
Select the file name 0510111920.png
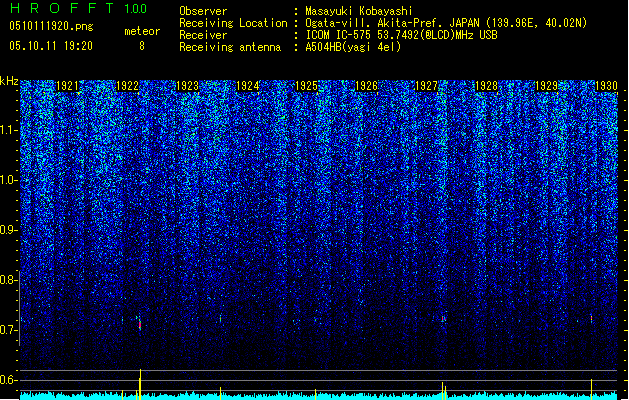tap(51, 26)
